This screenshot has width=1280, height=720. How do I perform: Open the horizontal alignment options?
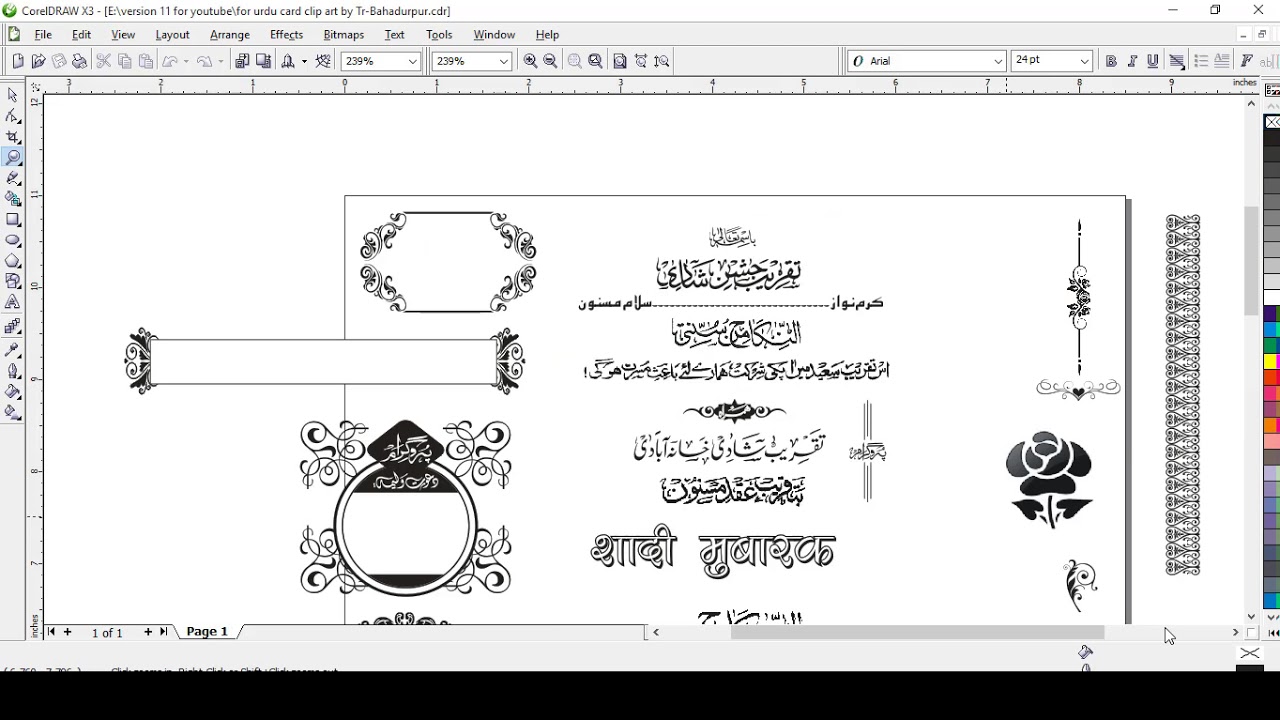pos(1177,61)
